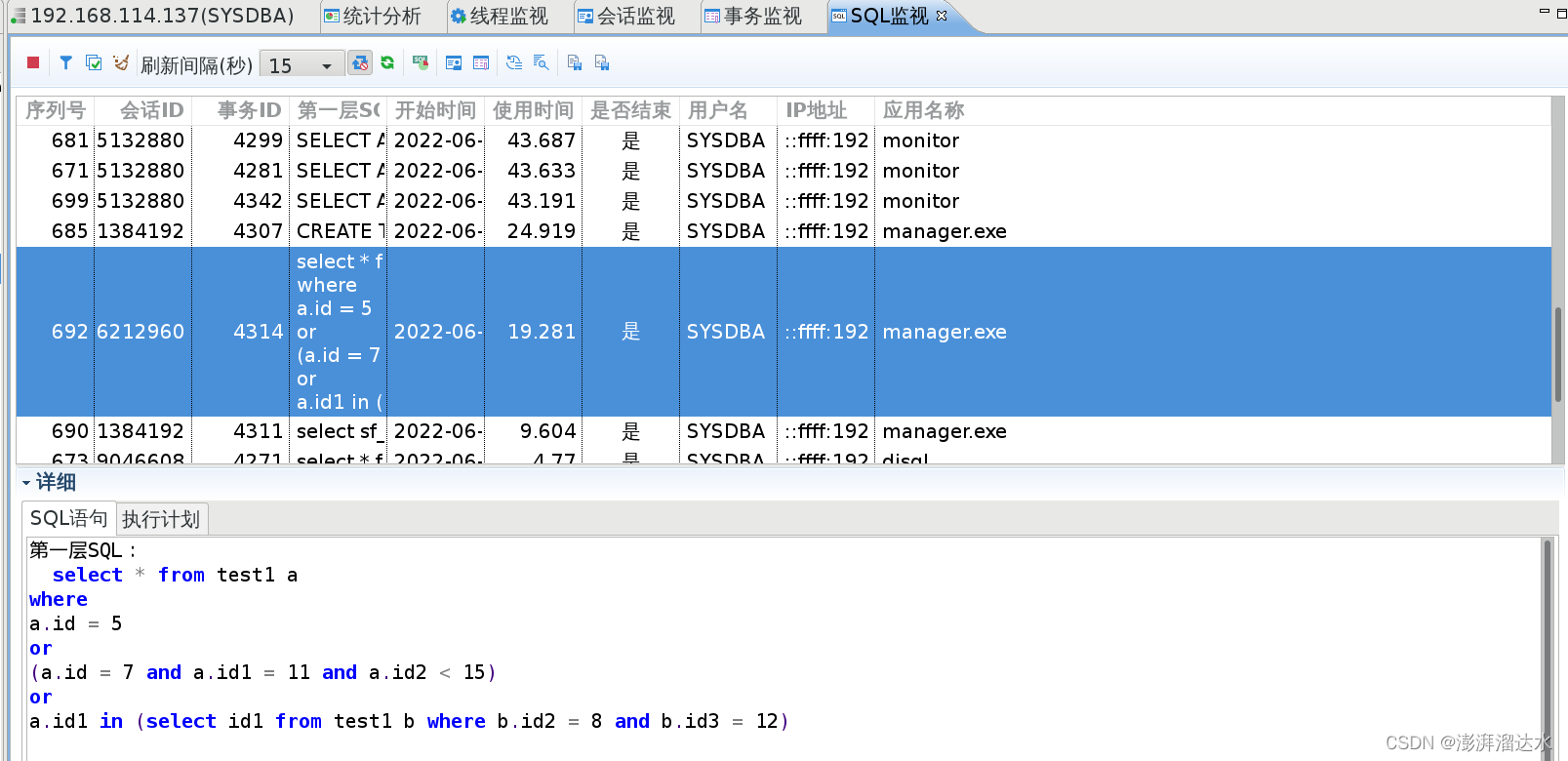
Task: Click into the SQL statement text area
Action: click(x=784, y=648)
